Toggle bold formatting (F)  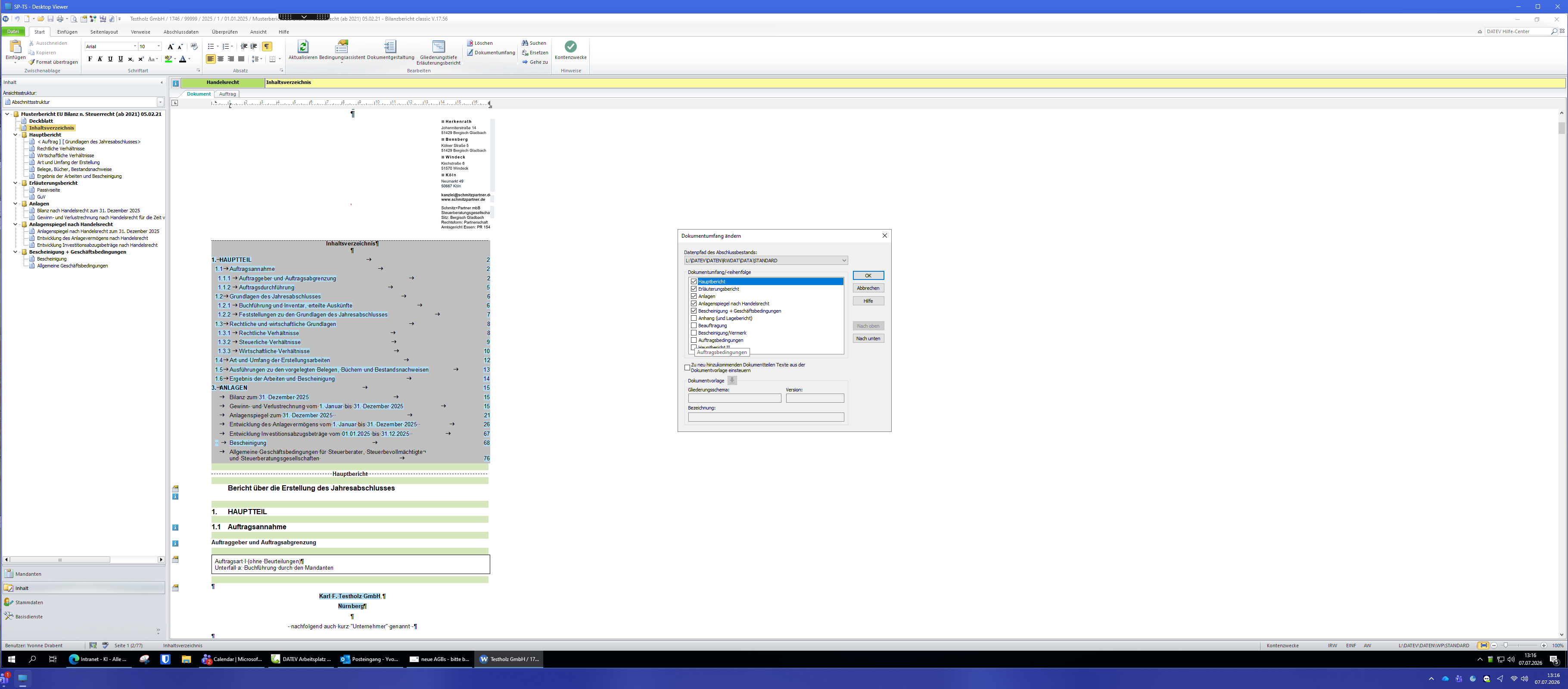point(90,59)
